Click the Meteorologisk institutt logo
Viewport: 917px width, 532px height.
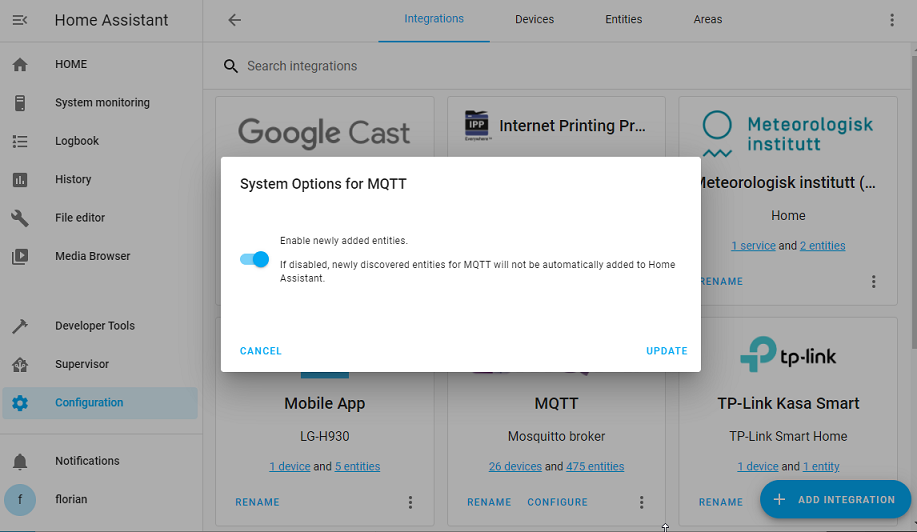pos(787,134)
